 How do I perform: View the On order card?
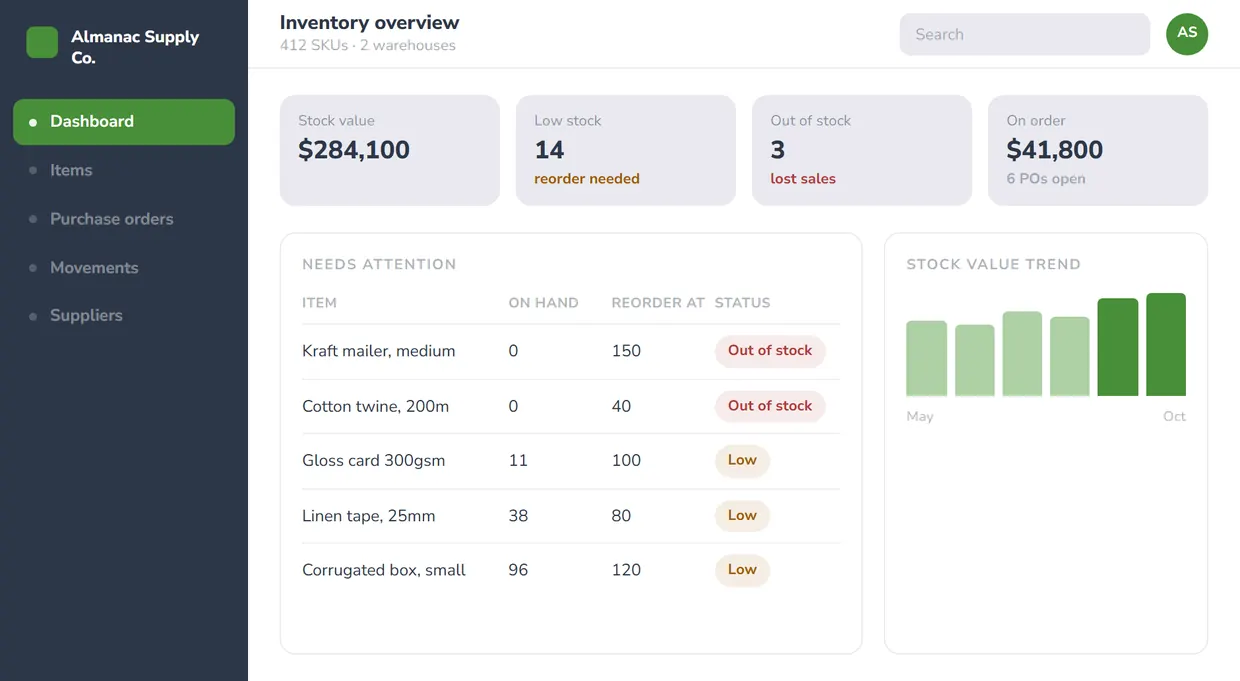point(1098,150)
